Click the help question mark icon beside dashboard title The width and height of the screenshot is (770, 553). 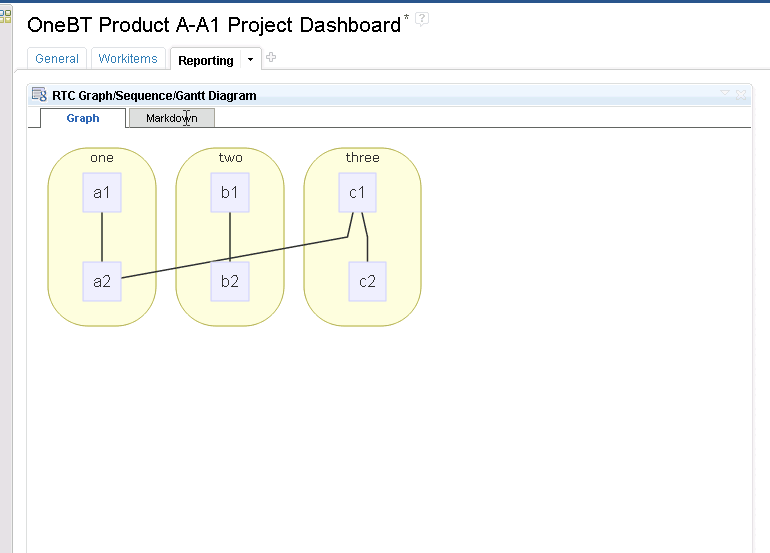[422, 19]
